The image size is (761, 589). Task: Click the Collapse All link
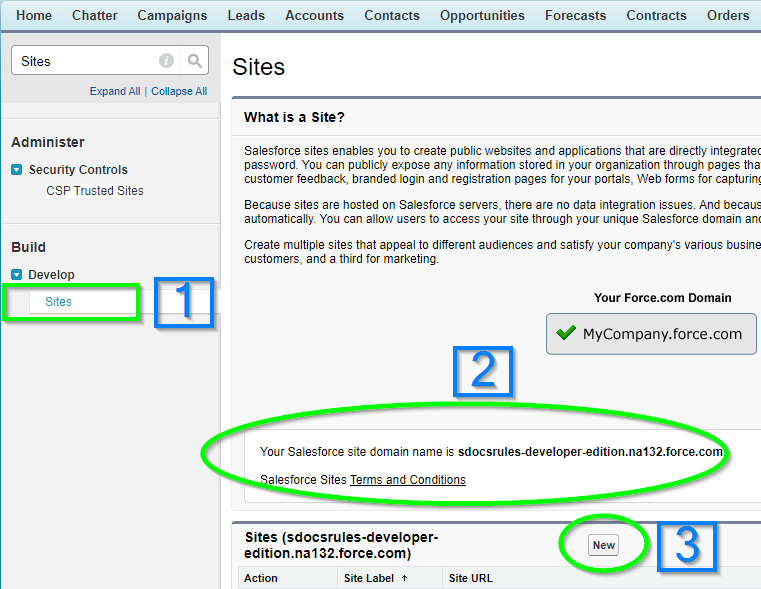click(x=179, y=91)
